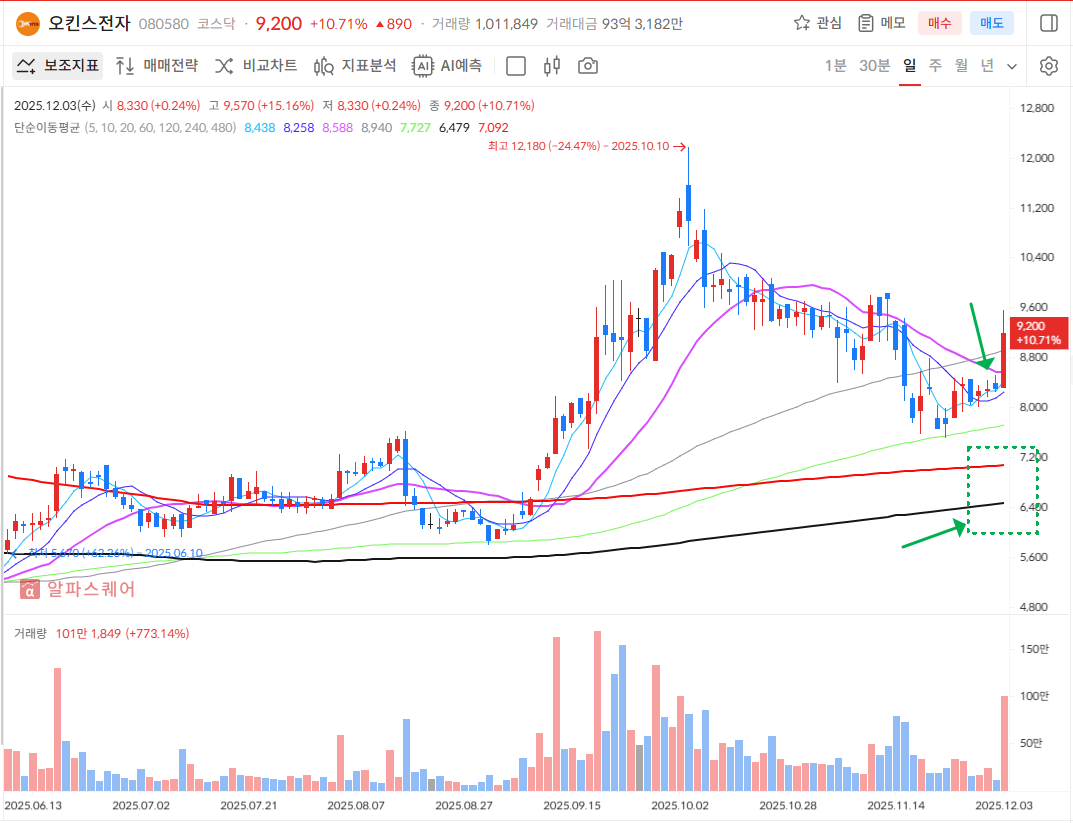Switch to the 주 weekly timeframe tab
The height and width of the screenshot is (823, 1073).
pos(935,66)
